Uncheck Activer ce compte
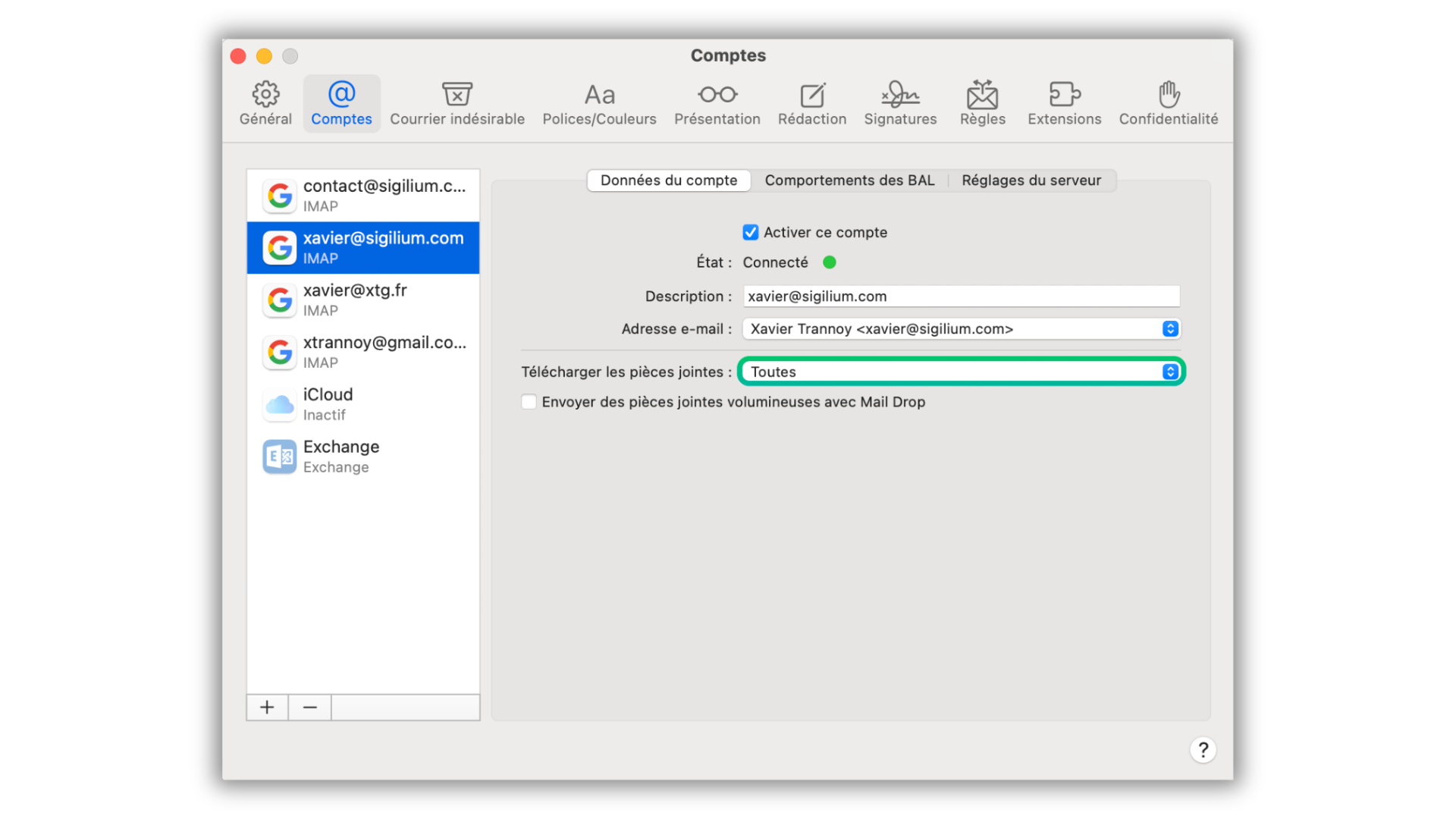 [x=750, y=232]
